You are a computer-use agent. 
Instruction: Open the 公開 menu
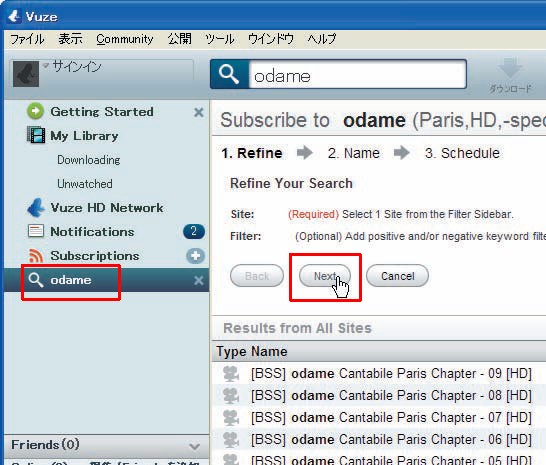[x=179, y=39]
